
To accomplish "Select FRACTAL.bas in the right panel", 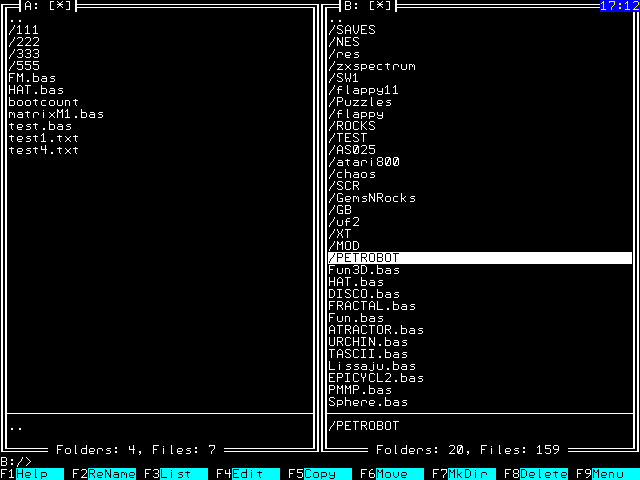I will pos(372,306).
